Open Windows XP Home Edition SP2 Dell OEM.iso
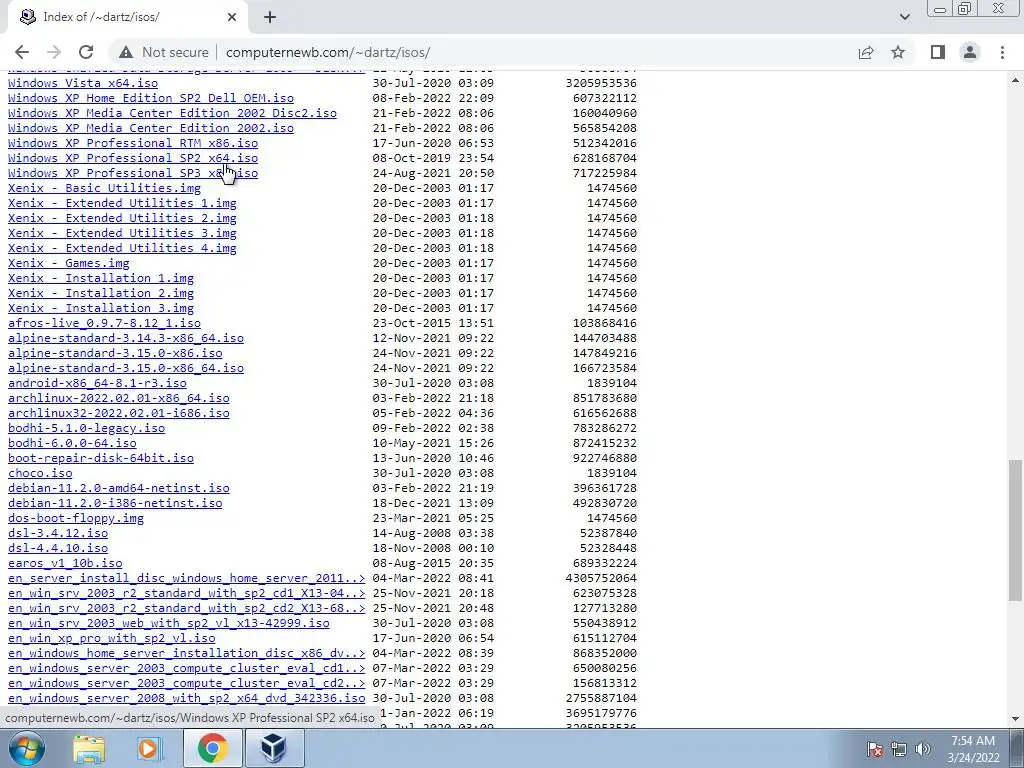This screenshot has width=1024, height=768. click(x=151, y=98)
